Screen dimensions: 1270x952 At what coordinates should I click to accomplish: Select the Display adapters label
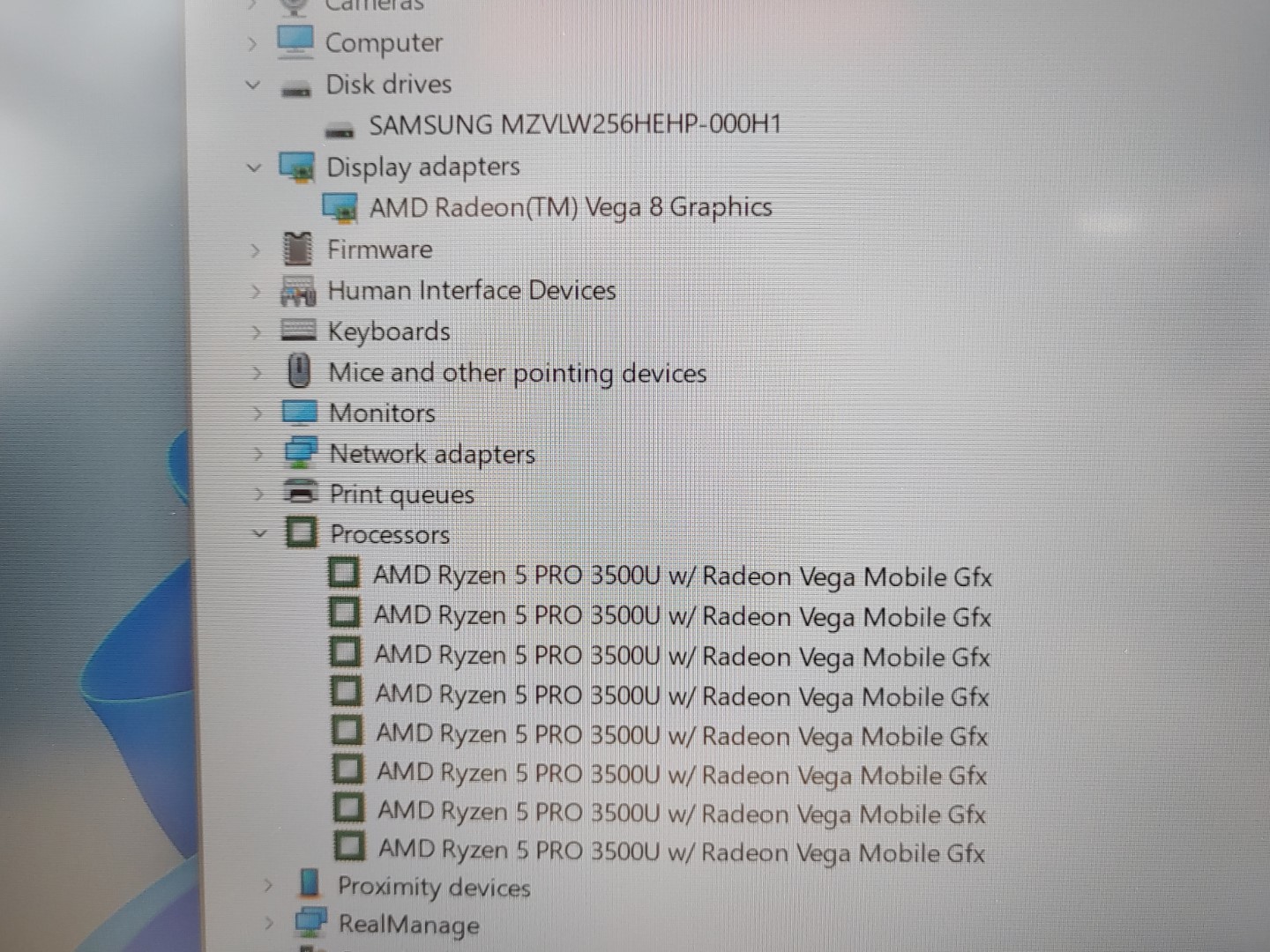pos(423,167)
